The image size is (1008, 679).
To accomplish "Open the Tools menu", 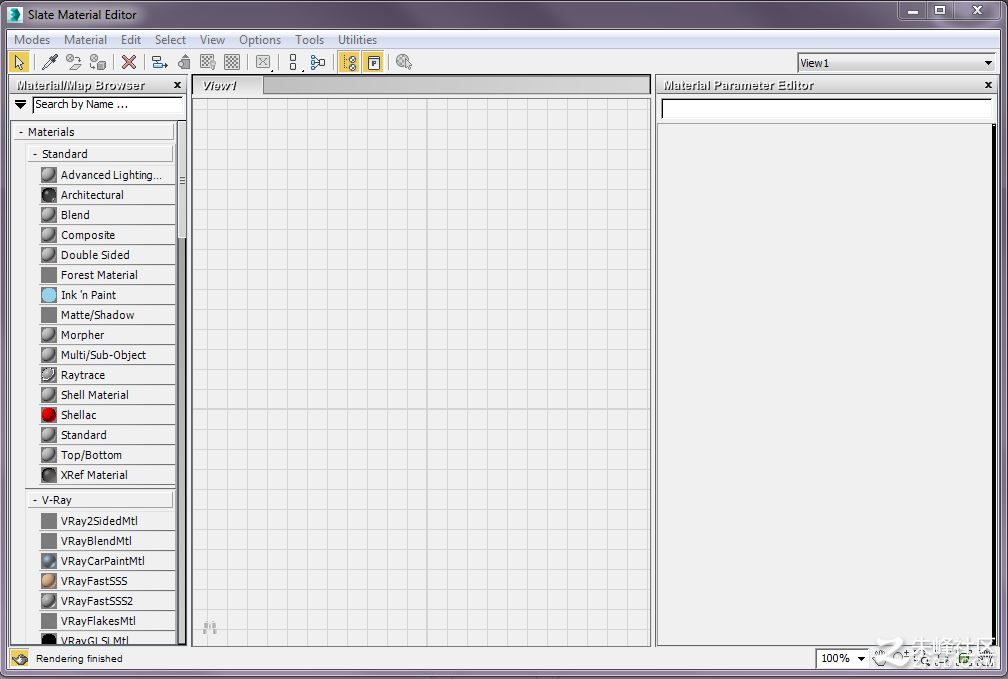I will (309, 40).
